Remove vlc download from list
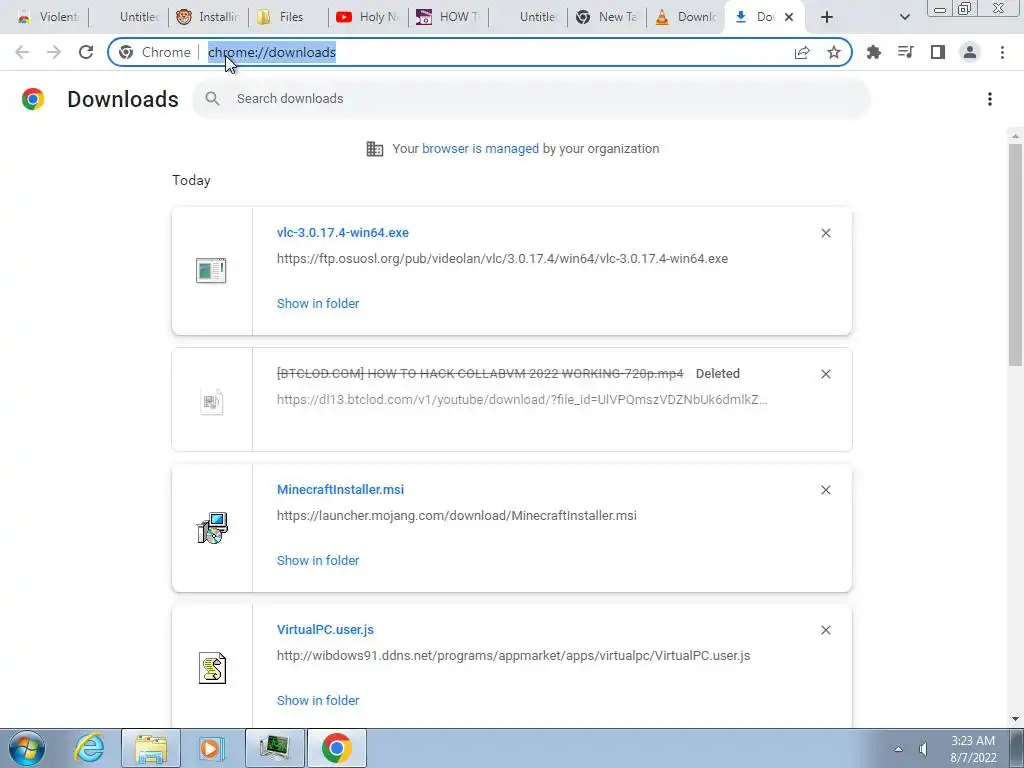 825,233
